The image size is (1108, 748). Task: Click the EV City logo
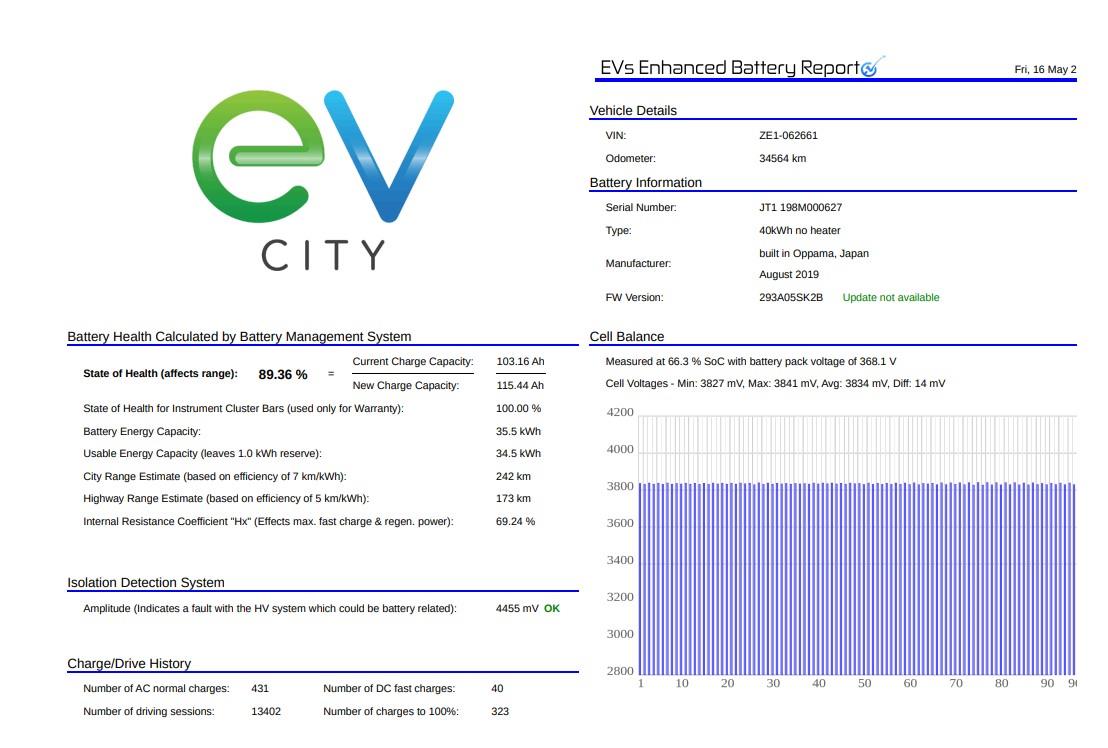click(323, 180)
